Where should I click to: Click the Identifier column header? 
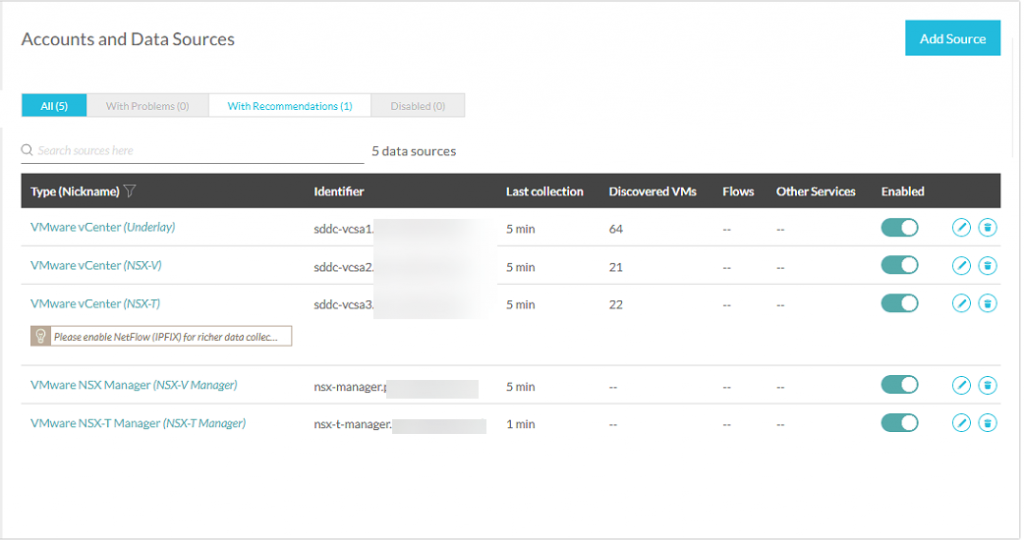(x=339, y=191)
